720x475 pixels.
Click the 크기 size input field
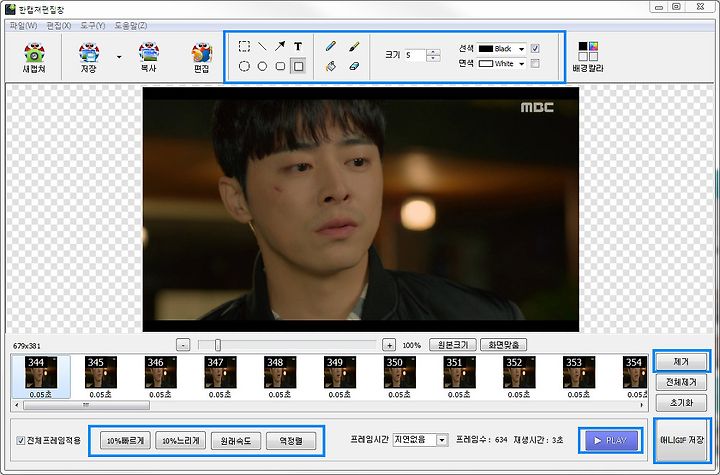(415, 55)
